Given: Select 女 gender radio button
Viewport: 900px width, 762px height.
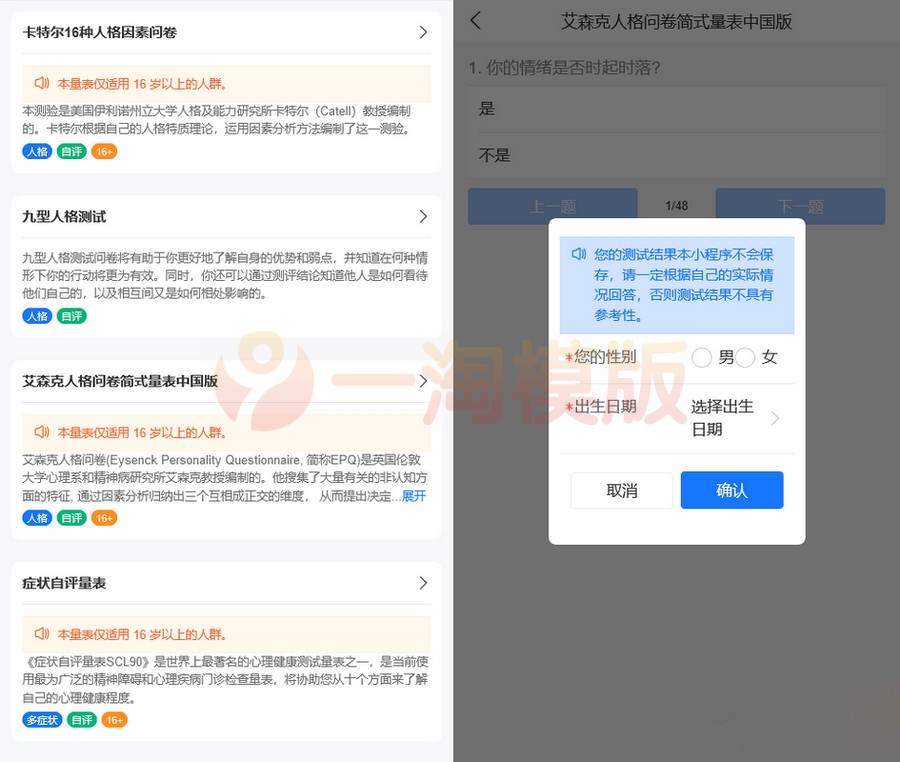Looking at the screenshot, I should (x=744, y=357).
